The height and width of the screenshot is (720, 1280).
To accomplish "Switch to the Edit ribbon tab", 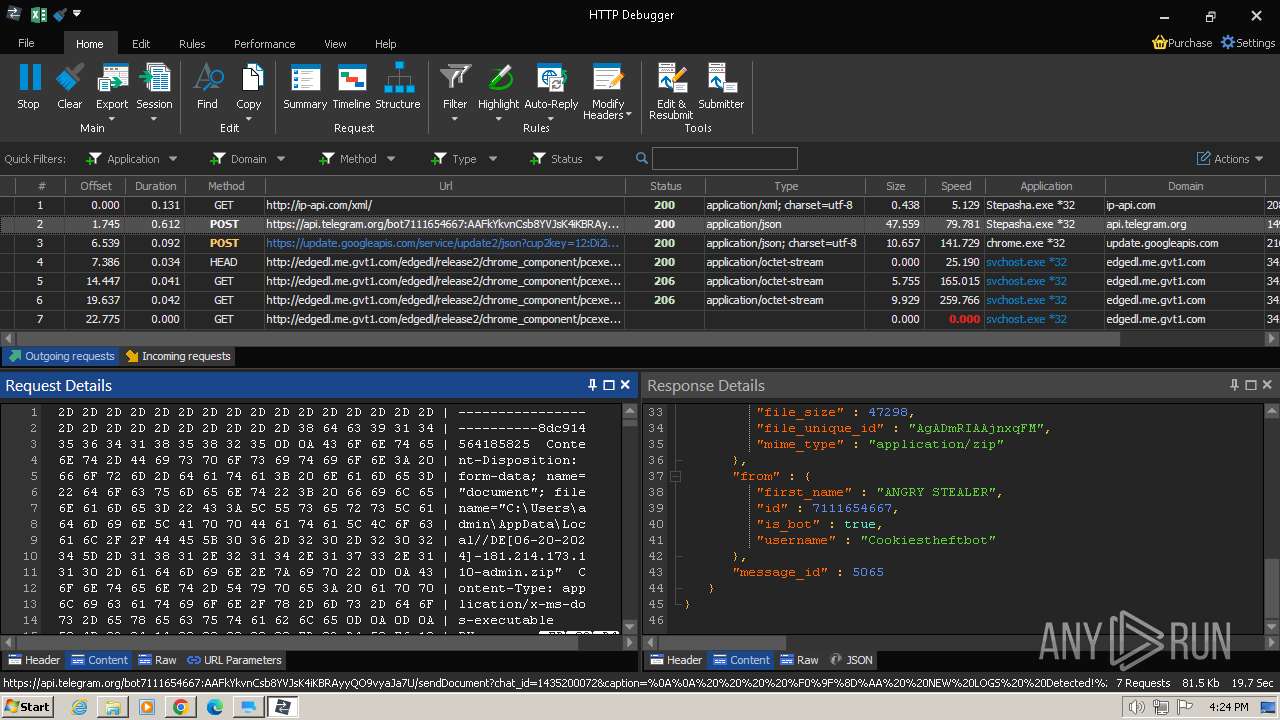I will [x=141, y=44].
